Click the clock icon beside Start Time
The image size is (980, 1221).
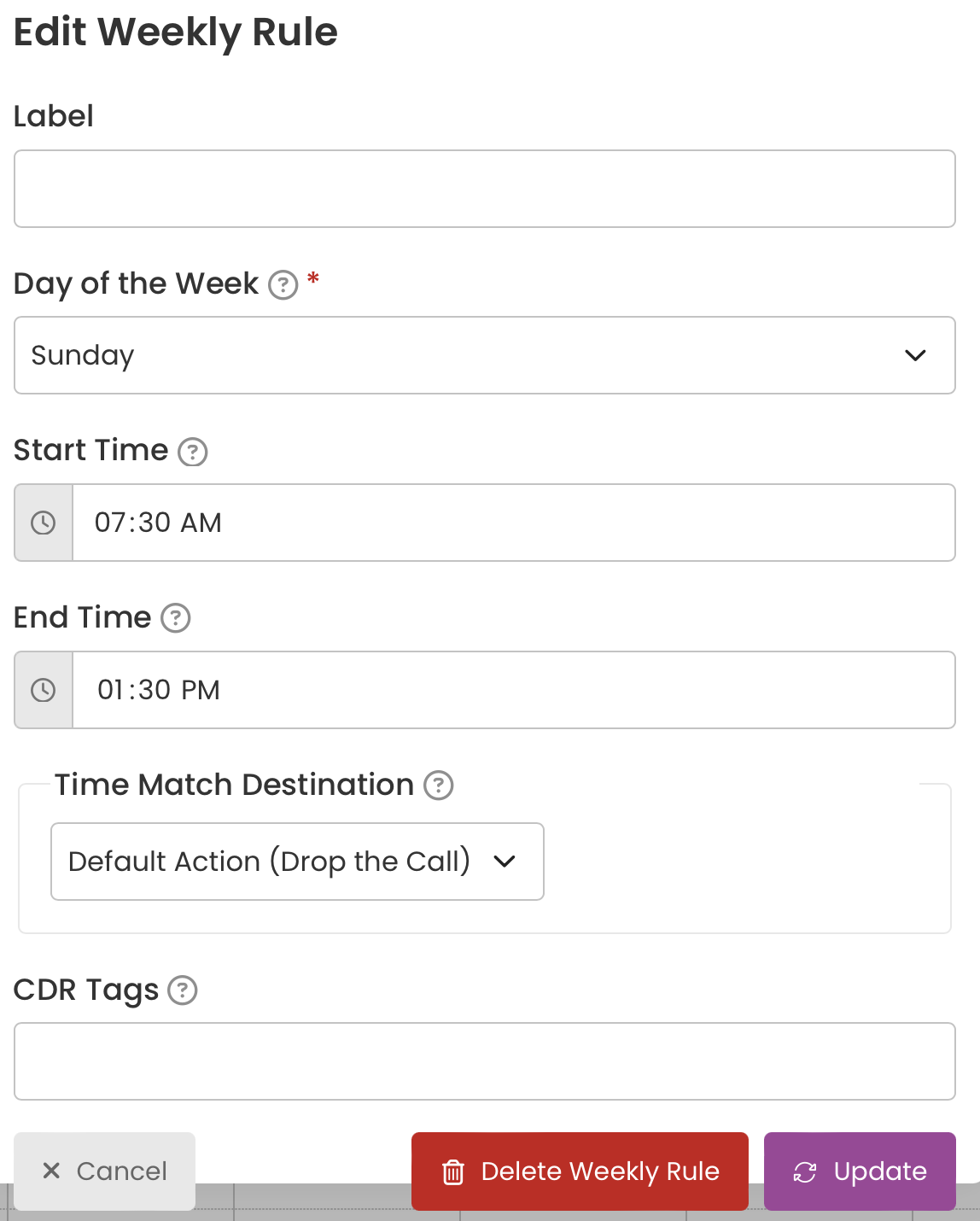[x=44, y=523]
